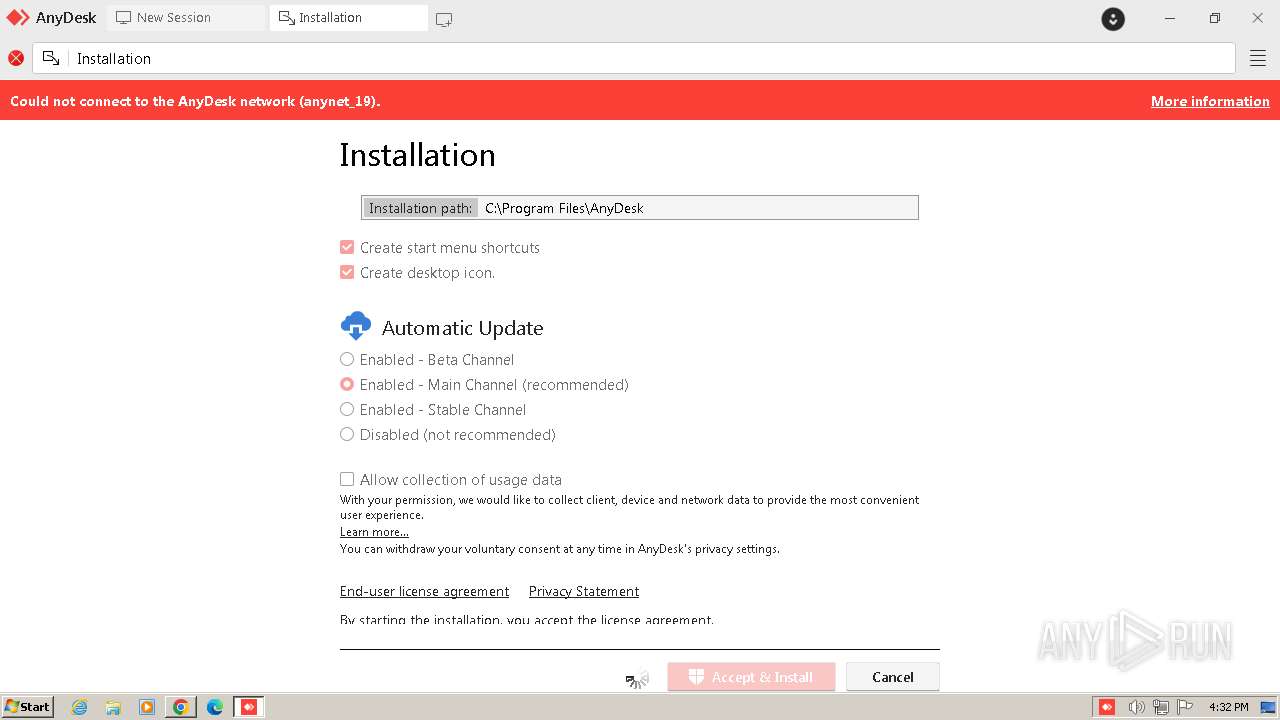Open the Privacy Statement link
The height and width of the screenshot is (720, 1280).
[584, 591]
